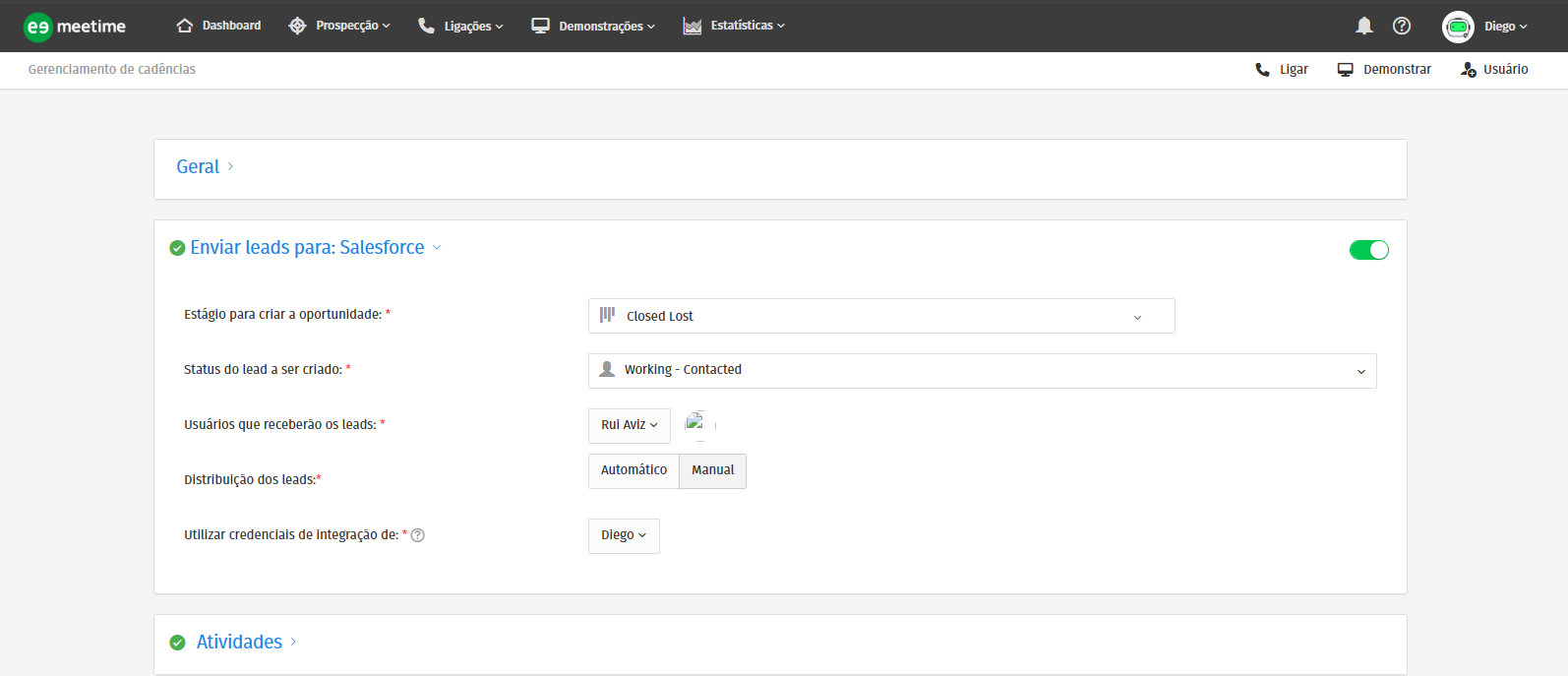Open the Working - Contacted status dropdown
Image resolution: width=1568 pixels, height=676 pixels.
(x=982, y=371)
